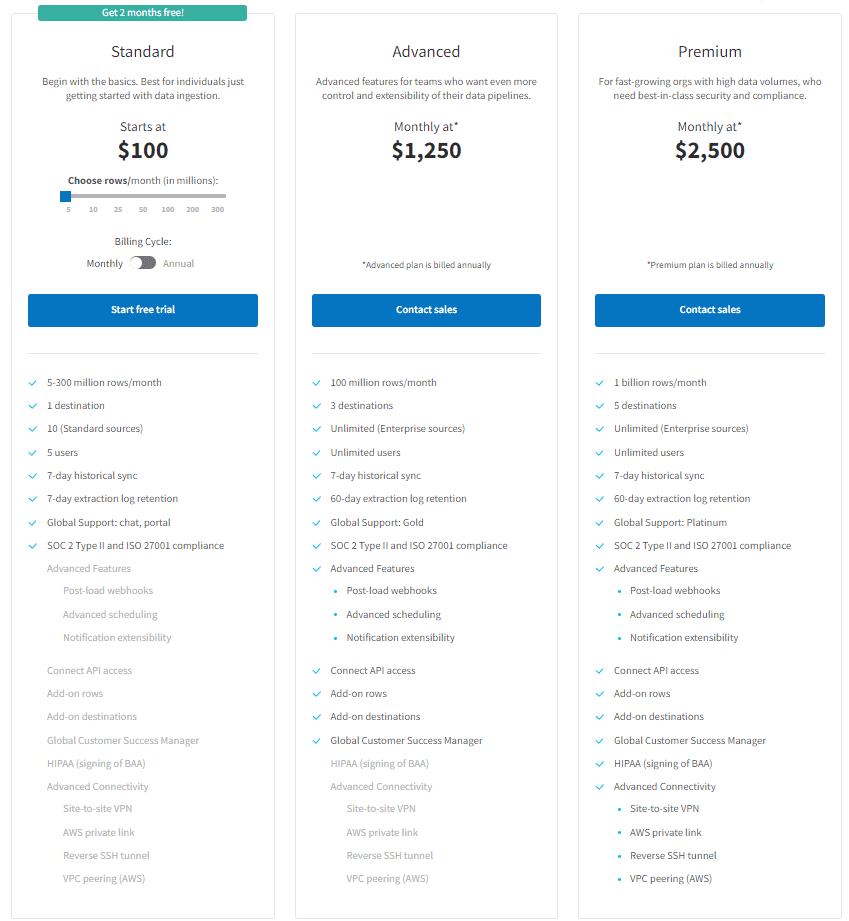Screen dimensions: 849x921
Task: Click checkmark beside "HIPAA (signing of BAA)" in Premium
Action: click(x=600, y=763)
